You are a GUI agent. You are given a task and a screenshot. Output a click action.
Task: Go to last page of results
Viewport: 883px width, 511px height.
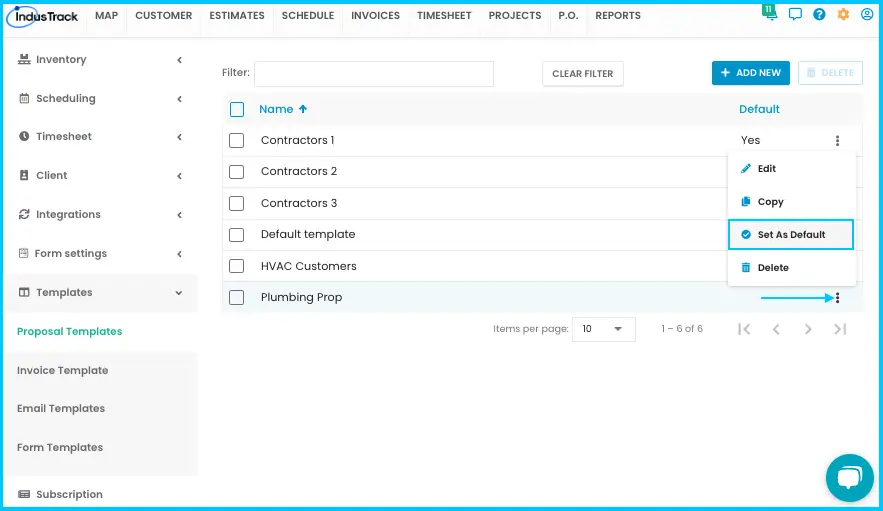[840, 329]
